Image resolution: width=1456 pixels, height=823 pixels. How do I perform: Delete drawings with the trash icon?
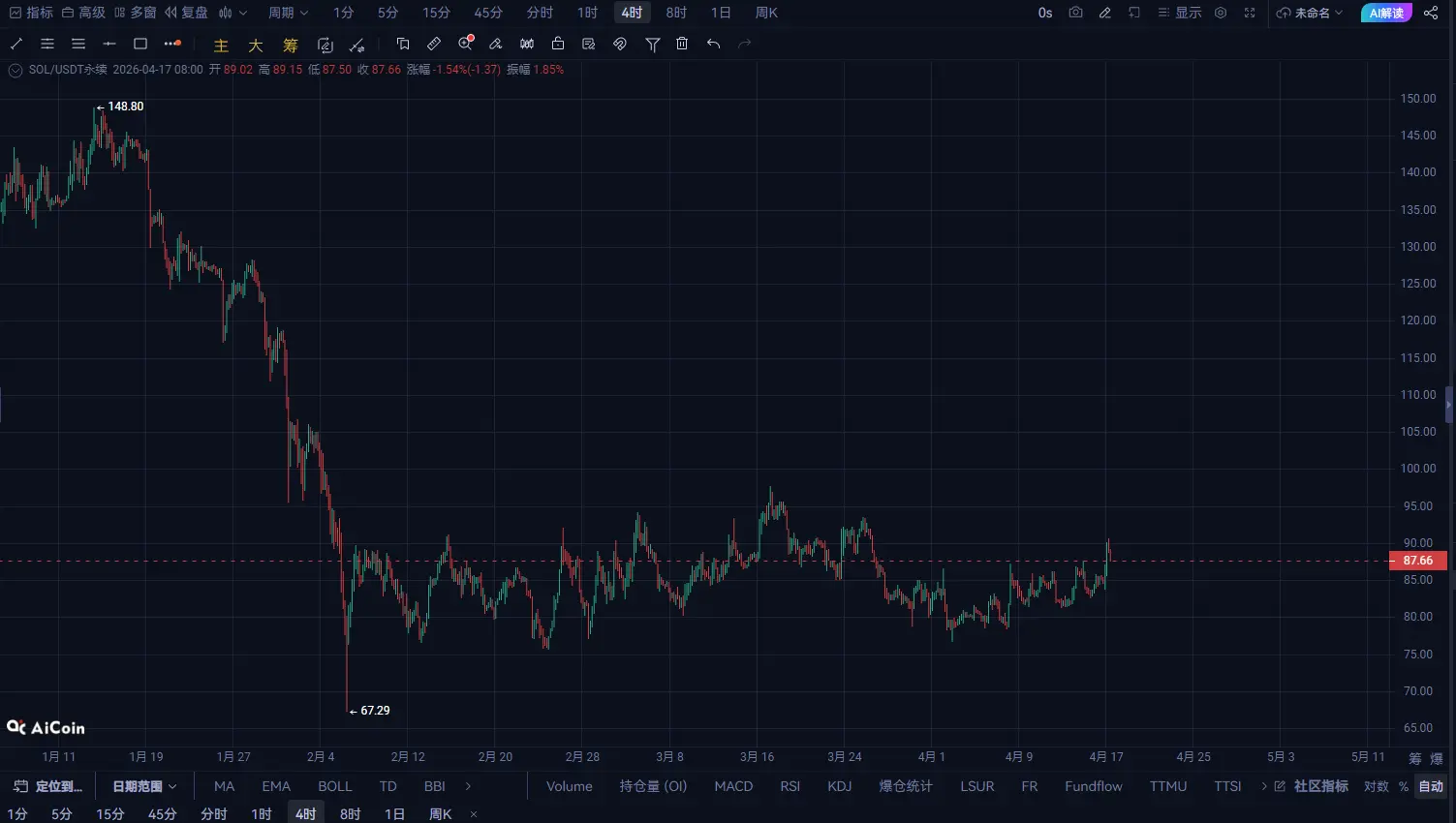682,44
